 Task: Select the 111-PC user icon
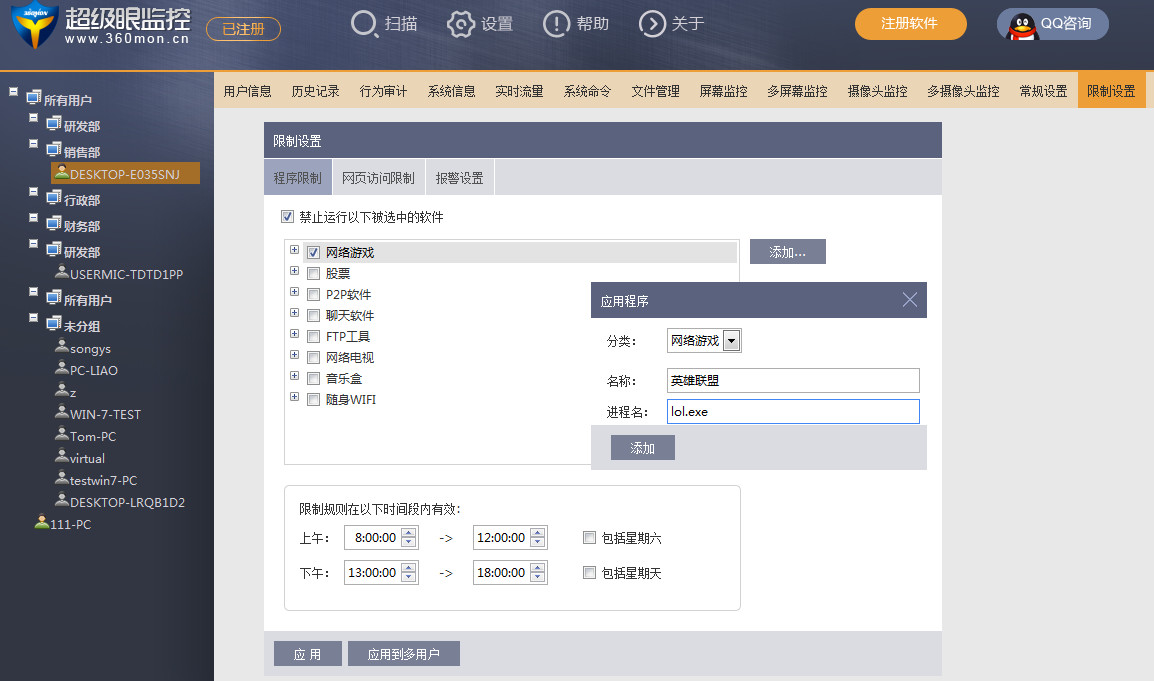[42, 523]
